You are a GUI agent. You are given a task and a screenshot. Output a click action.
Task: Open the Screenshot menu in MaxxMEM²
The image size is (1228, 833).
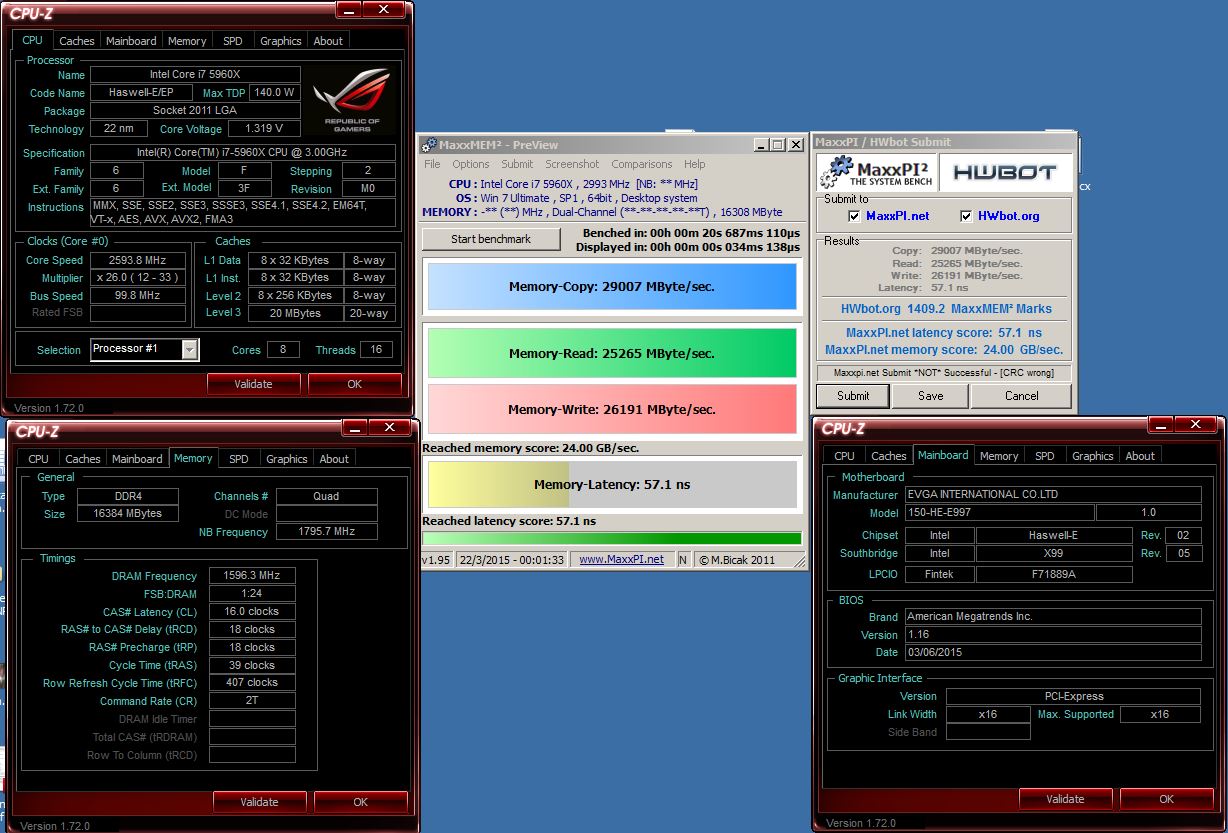[x=572, y=164]
